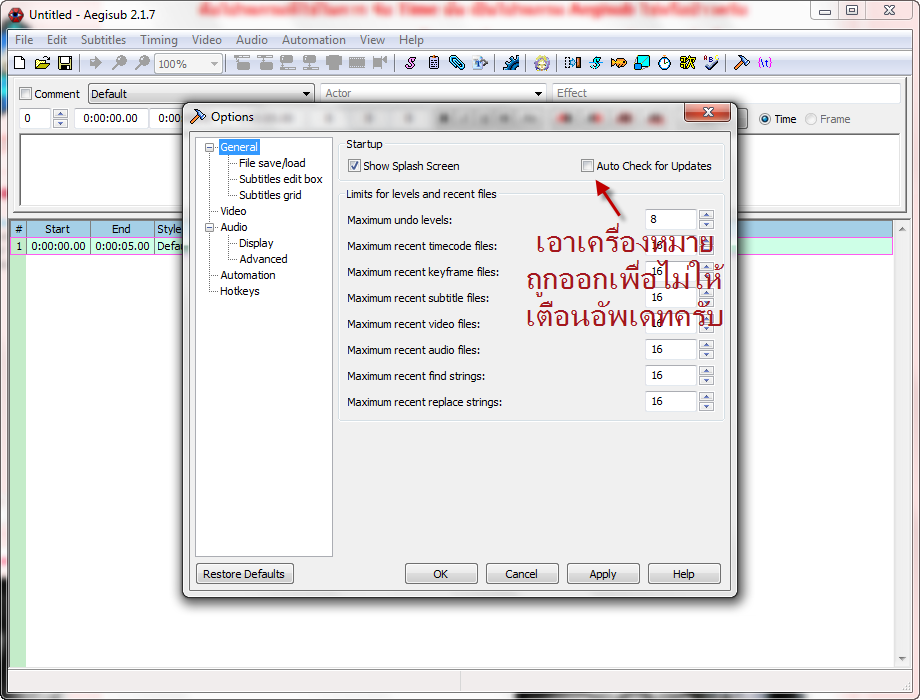Open the Video menu
This screenshot has height=700, width=920.
click(x=207, y=40)
